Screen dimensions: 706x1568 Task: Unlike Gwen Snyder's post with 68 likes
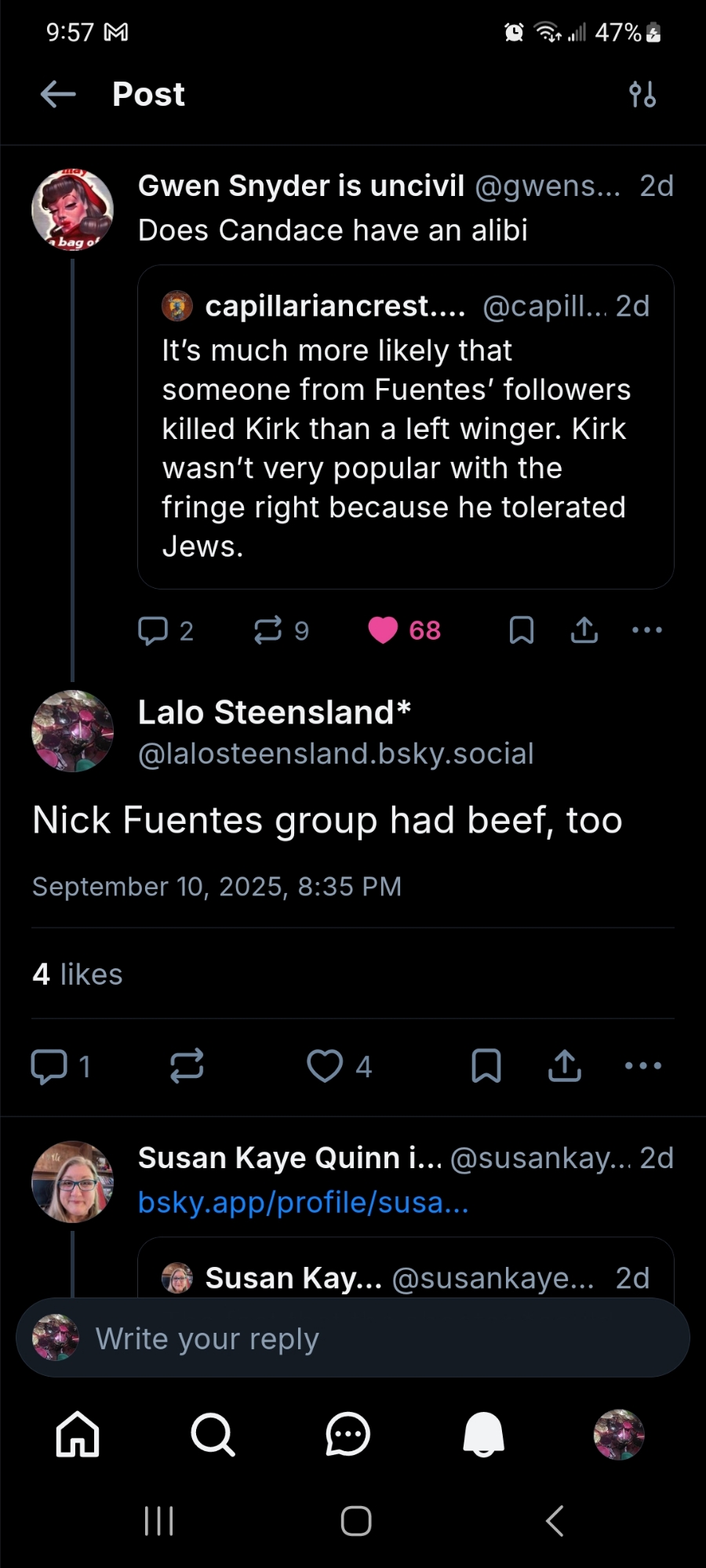tap(384, 630)
